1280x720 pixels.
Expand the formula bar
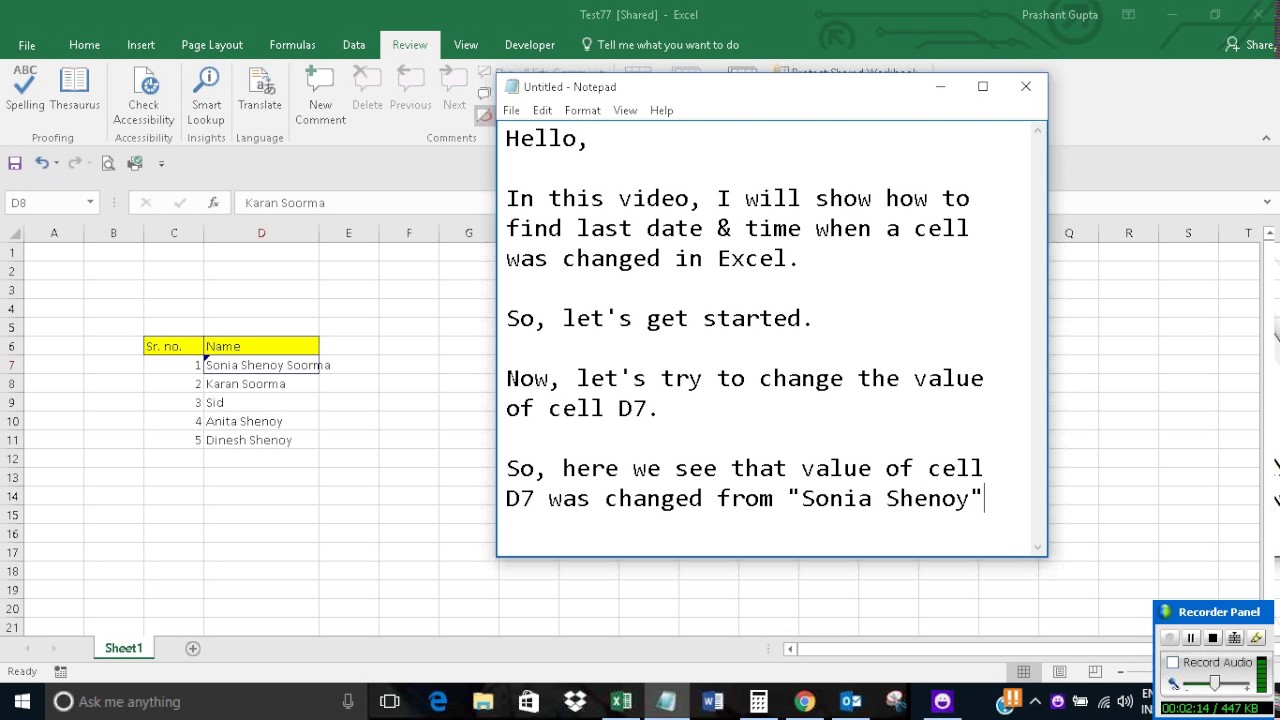[x=1268, y=202]
